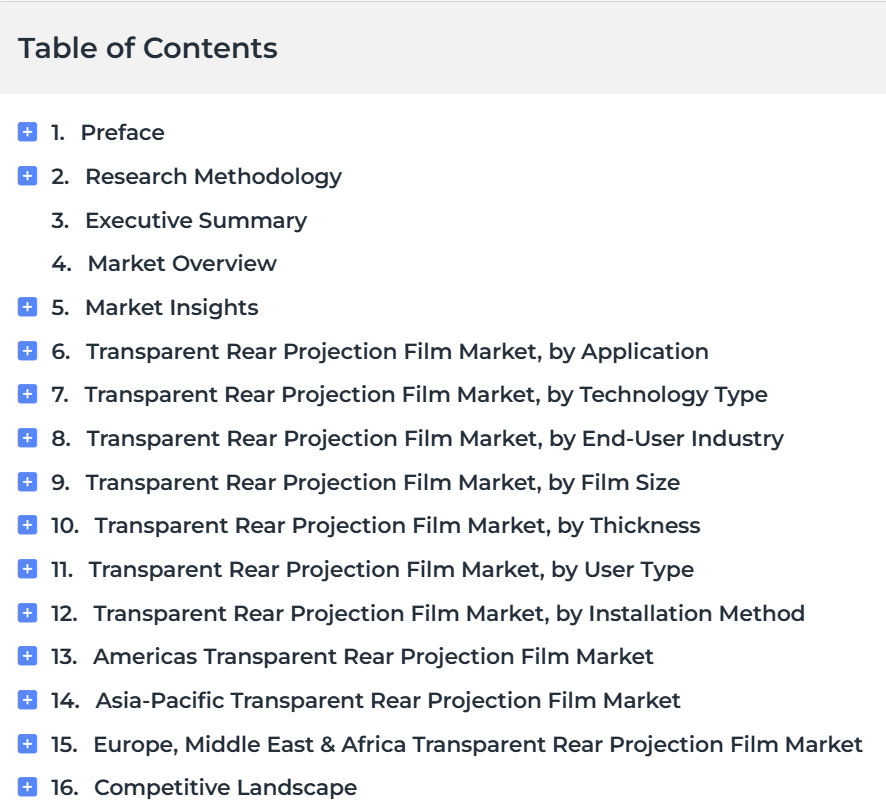
Task: Click the Table of Contents heading
Action: click(x=148, y=48)
